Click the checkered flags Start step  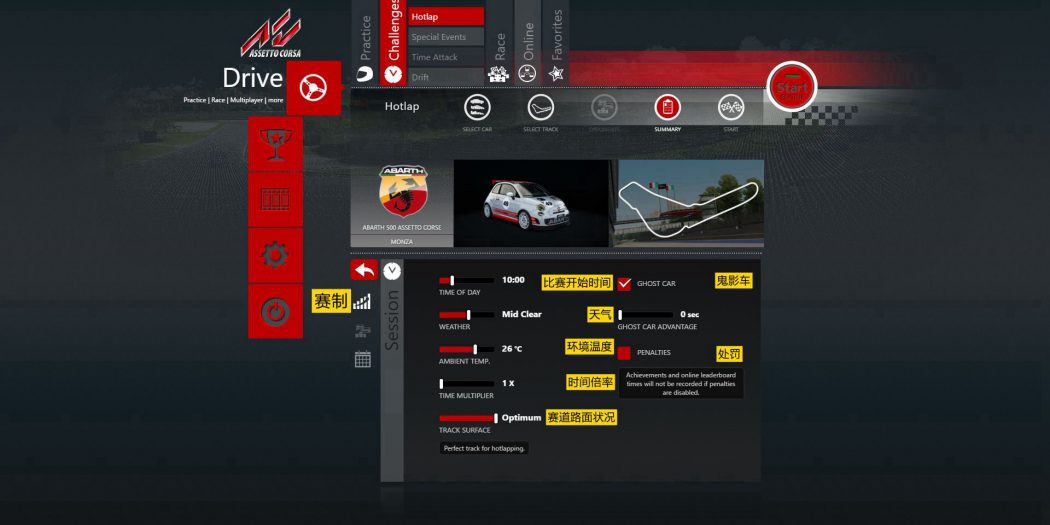pyautogui.click(x=731, y=107)
